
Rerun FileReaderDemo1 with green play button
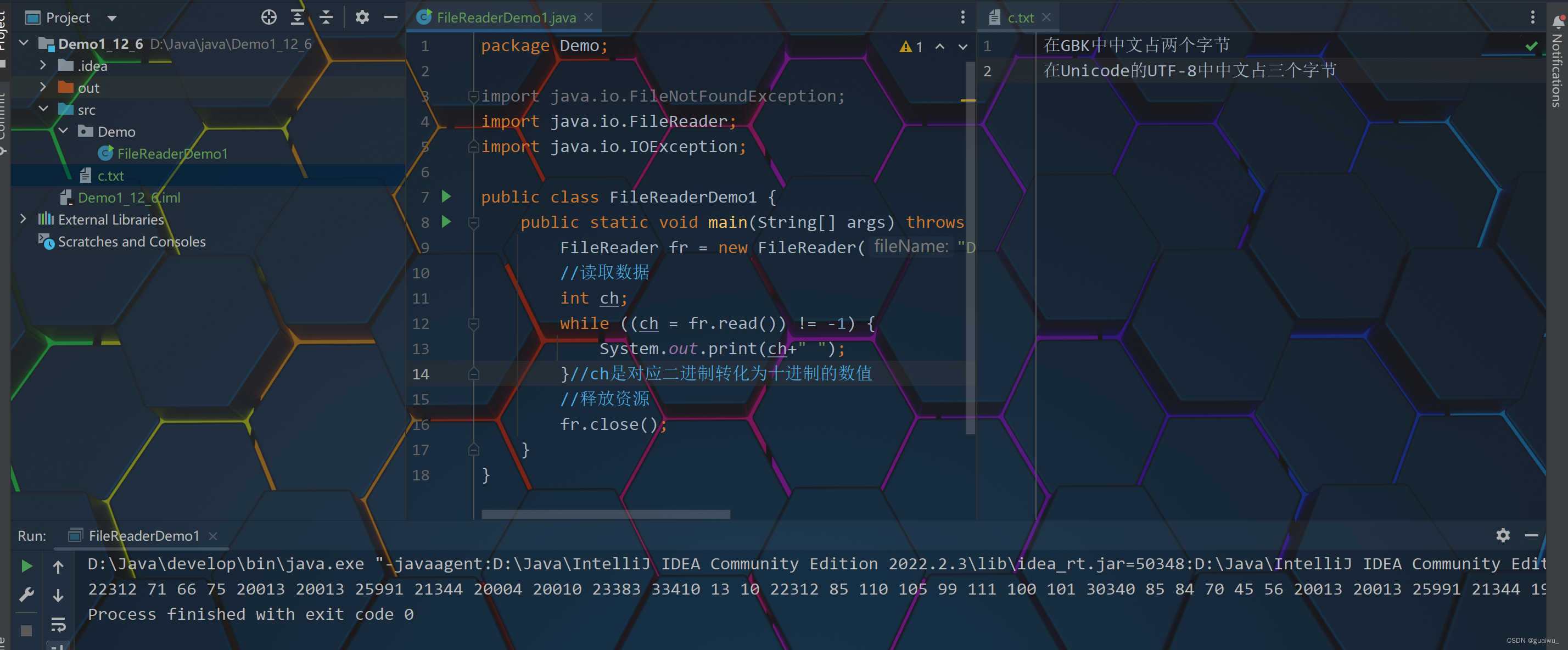point(26,566)
